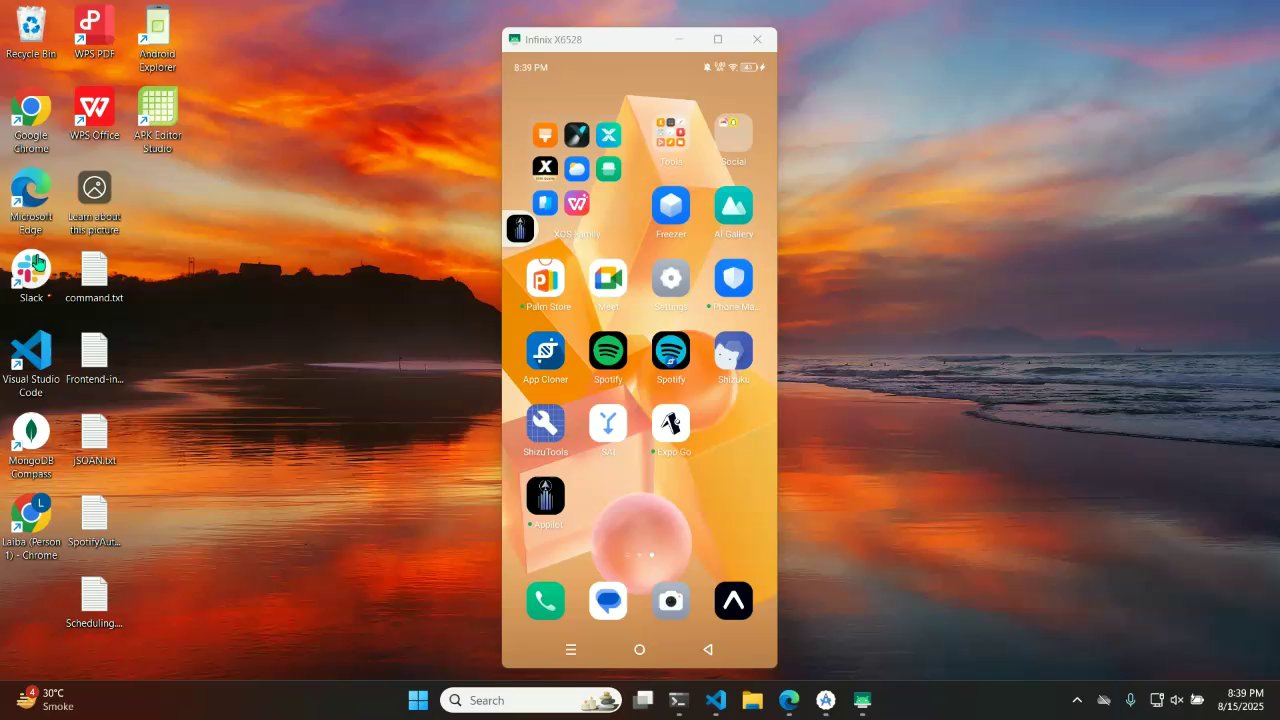Open Terminal from the taskbar
The image size is (1280, 720).
(679, 700)
